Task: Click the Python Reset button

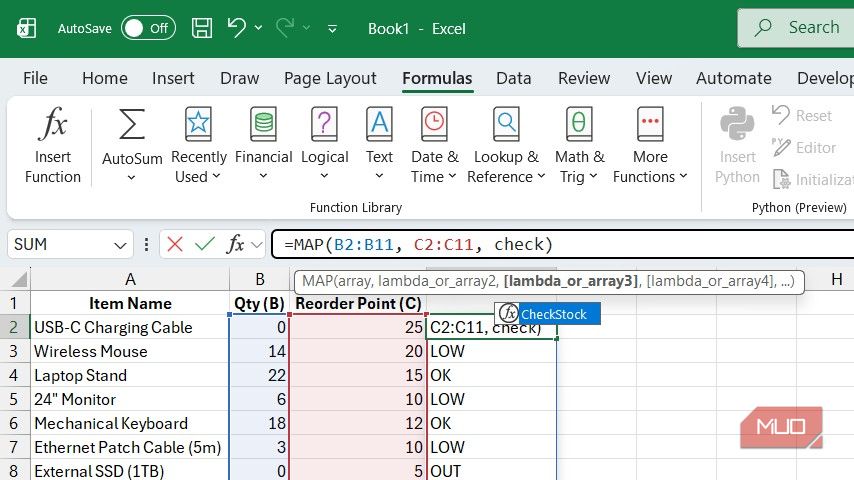Action: (x=802, y=115)
